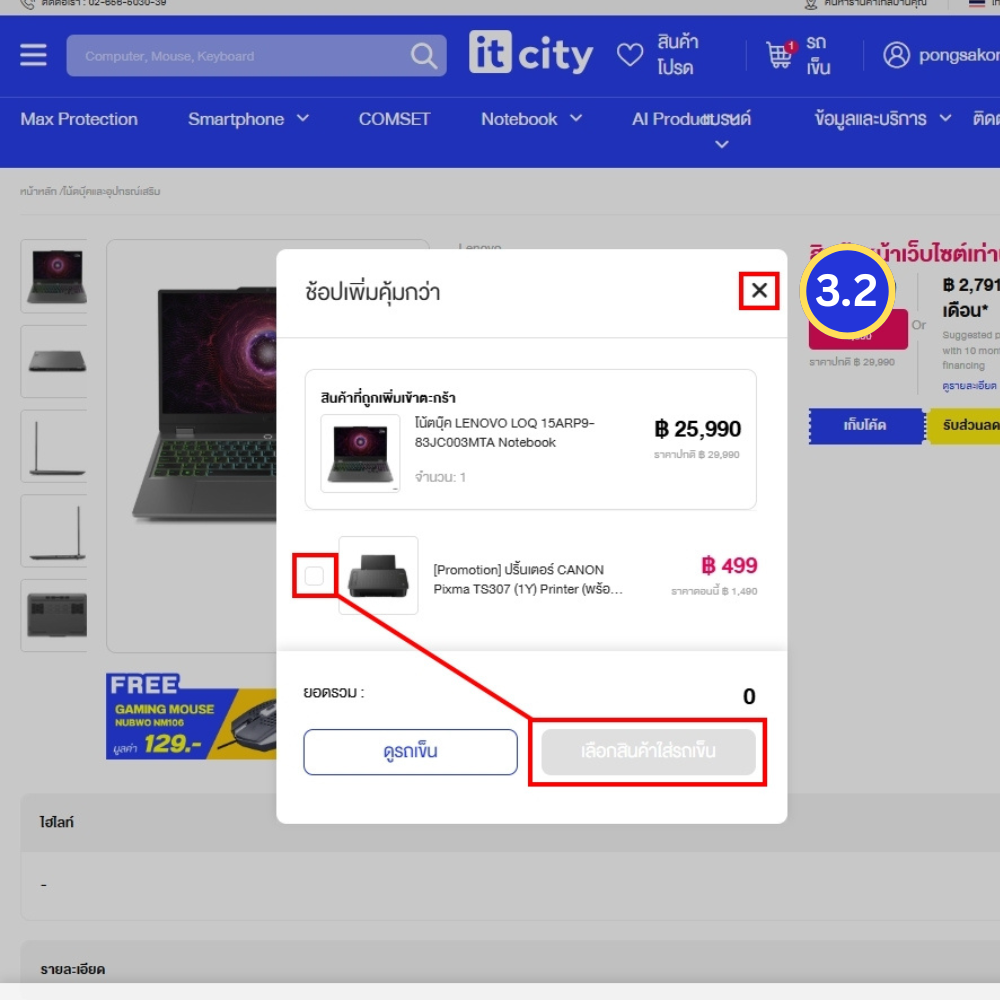
Task: Close the ช้อปเพิ่มคุ้มกว่า popup
Action: [x=759, y=291]
